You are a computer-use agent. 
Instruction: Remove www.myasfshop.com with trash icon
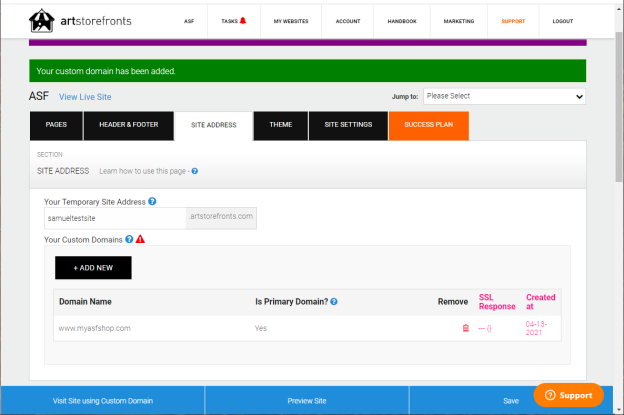(465, 328)
